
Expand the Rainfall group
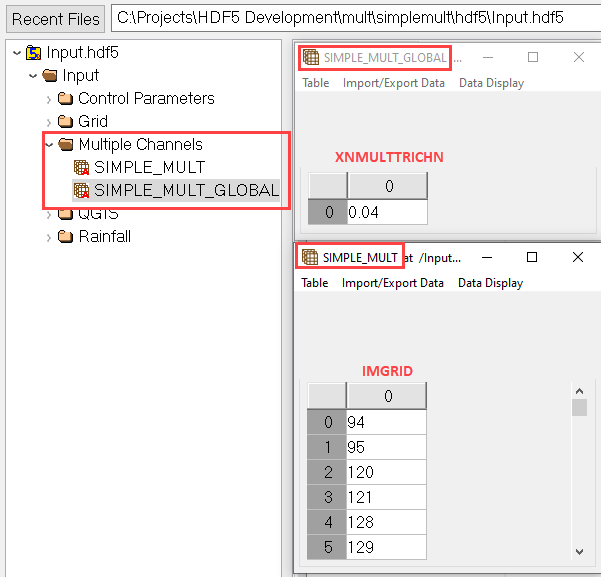pos(49,237)
